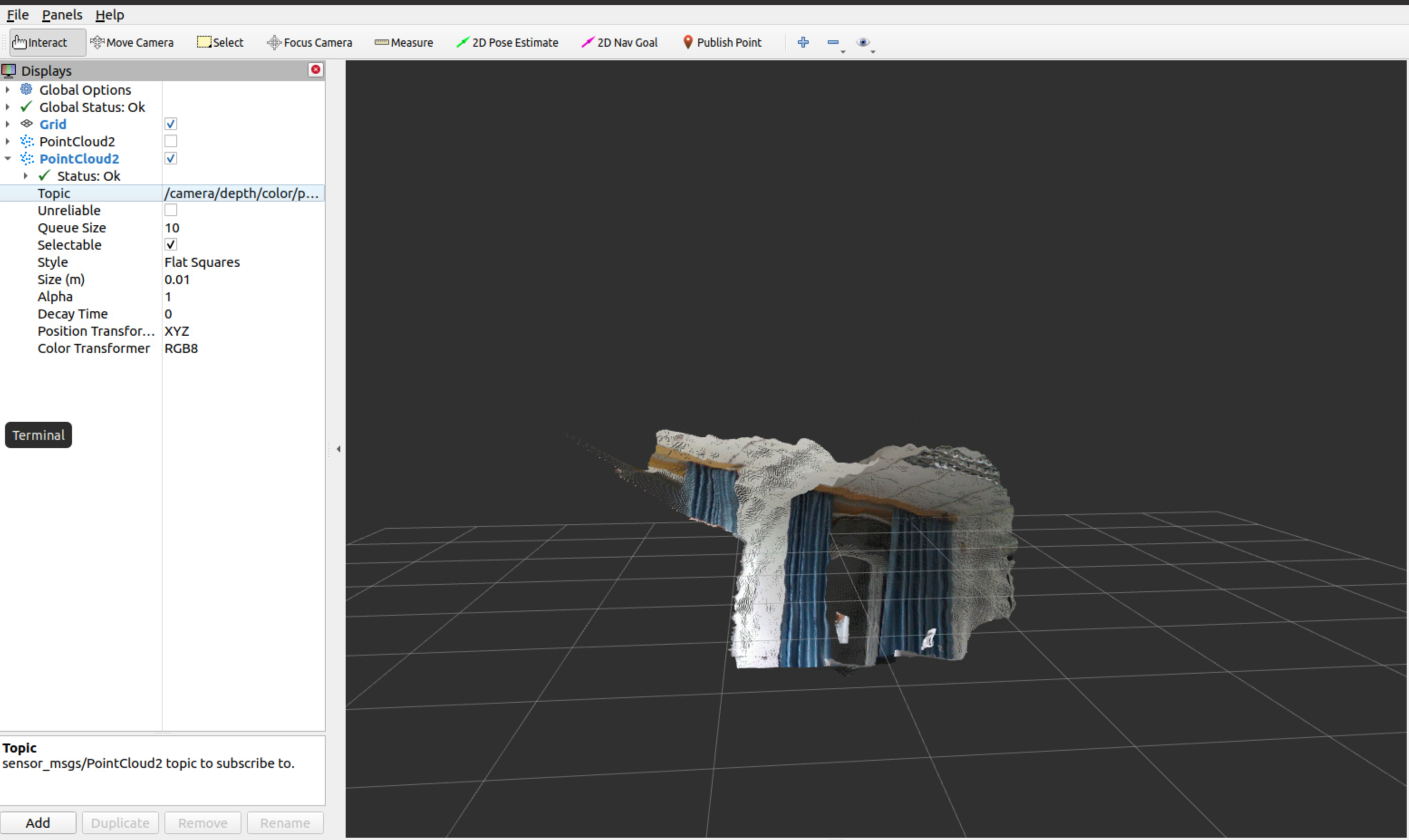Expand the Status: Ok entry
The image size is (1409, 840).
tap(25, 176)
